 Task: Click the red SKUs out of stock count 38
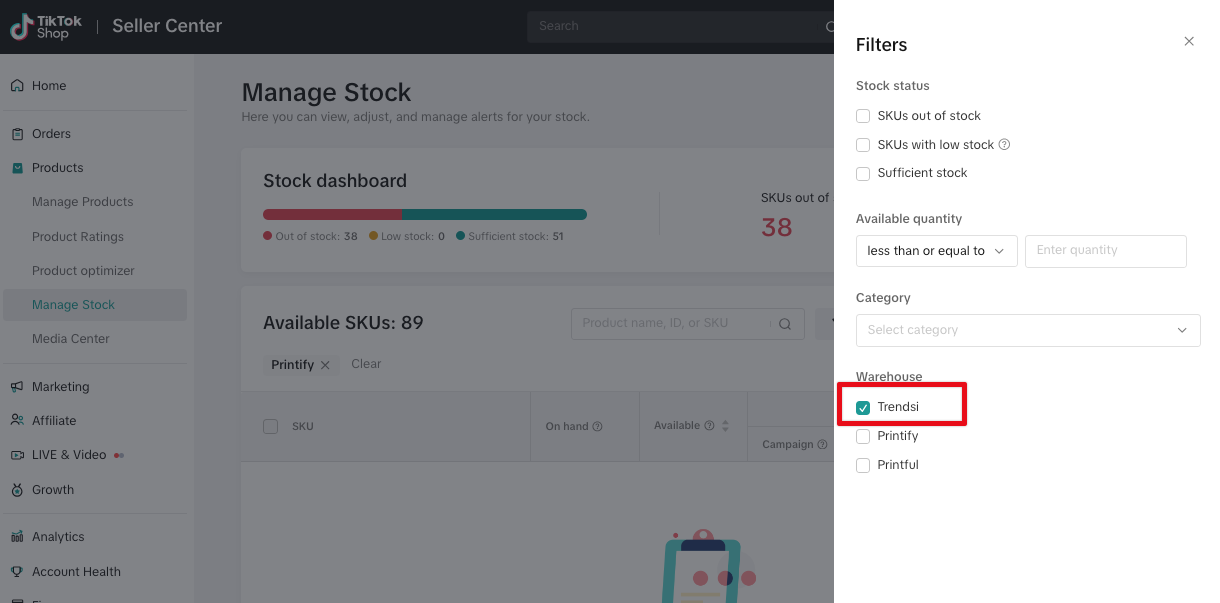click(x=777, y=227)
